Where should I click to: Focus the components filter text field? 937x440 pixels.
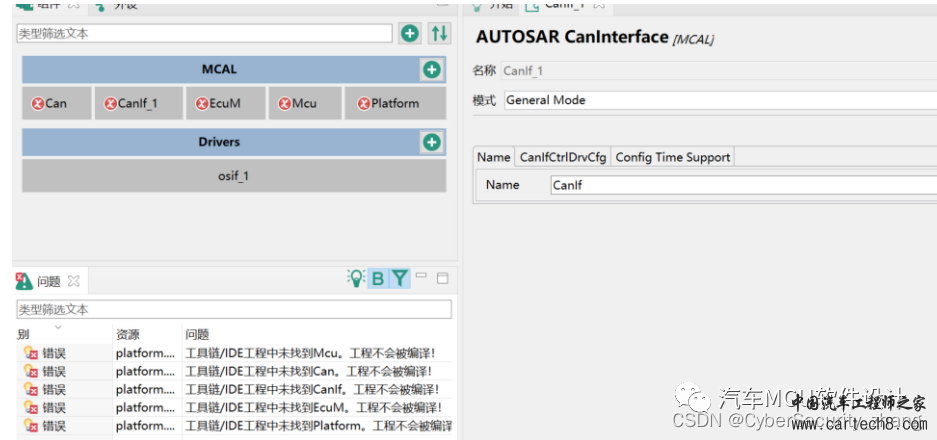(204, 33)
